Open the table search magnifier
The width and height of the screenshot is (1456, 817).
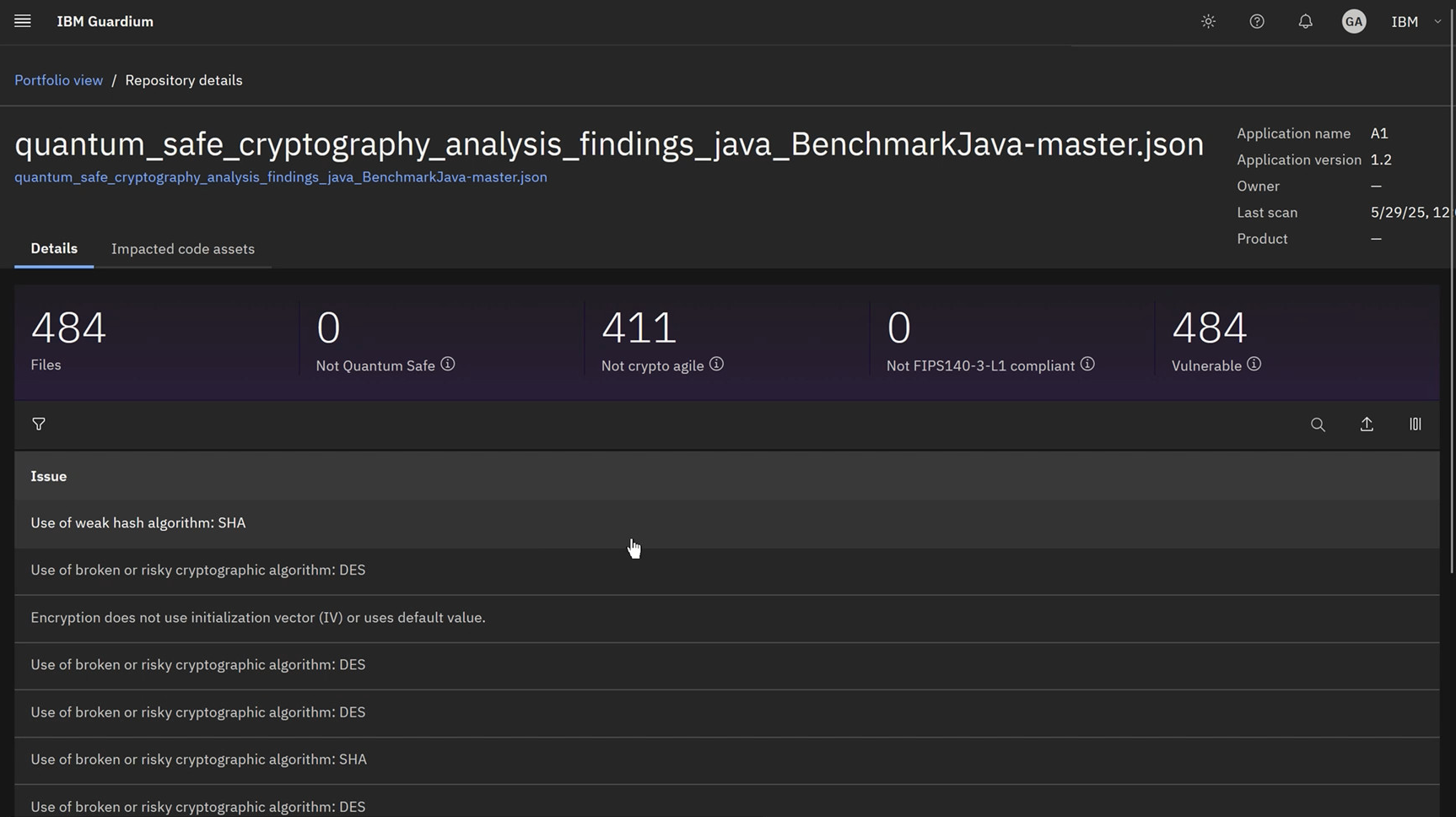[x=1318, y=425]
